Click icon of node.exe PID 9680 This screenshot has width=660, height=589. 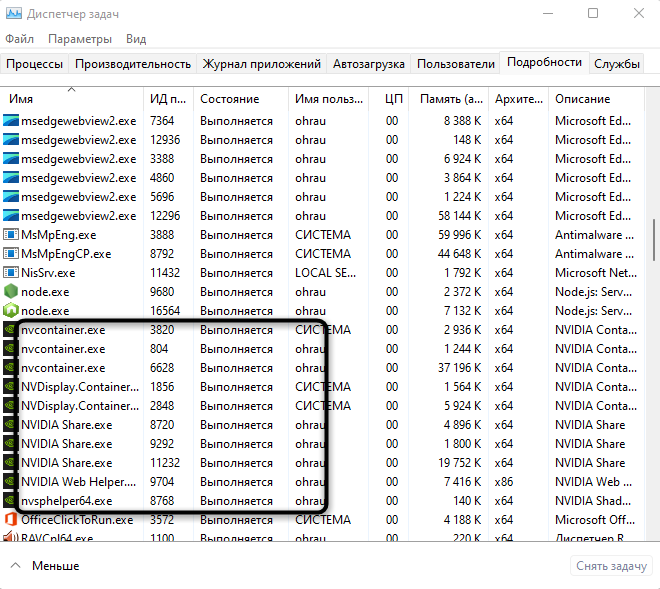point(11,291)
